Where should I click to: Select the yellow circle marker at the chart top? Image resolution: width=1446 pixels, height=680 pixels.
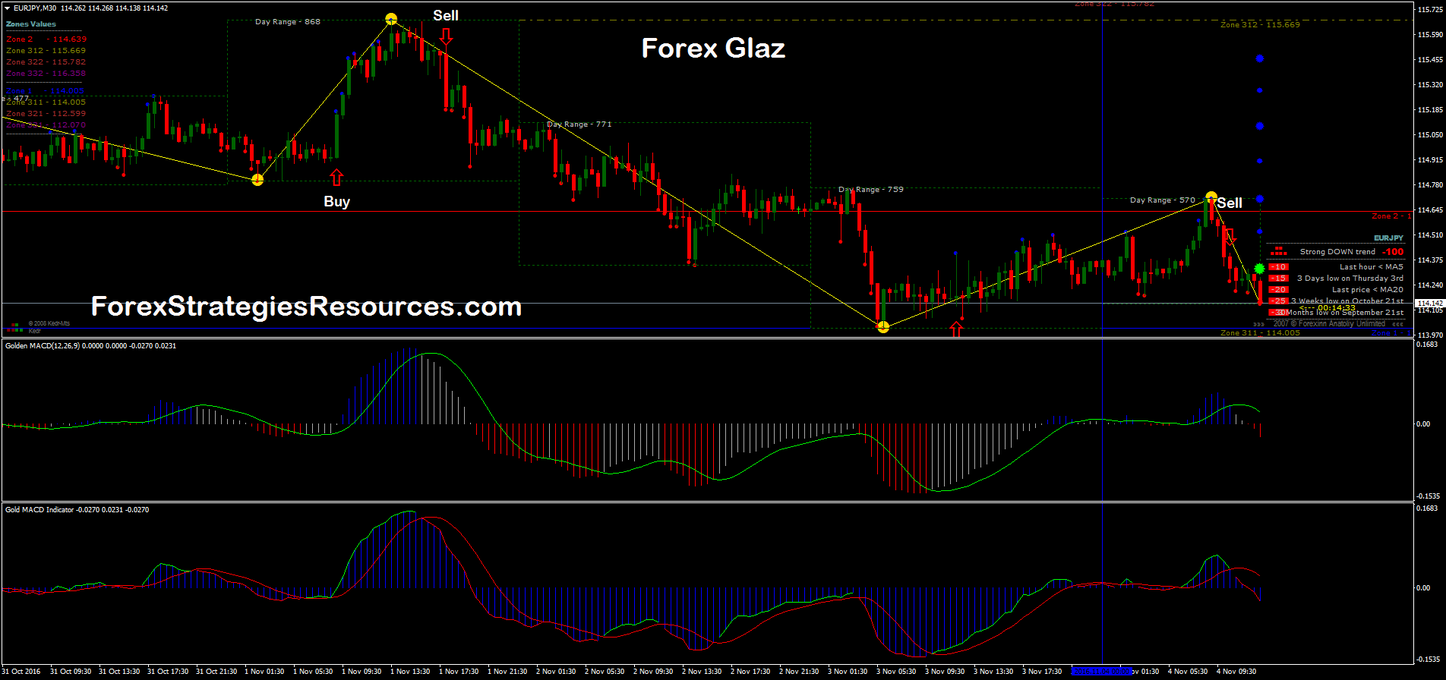pyautogui.click(x=389, y=17)
